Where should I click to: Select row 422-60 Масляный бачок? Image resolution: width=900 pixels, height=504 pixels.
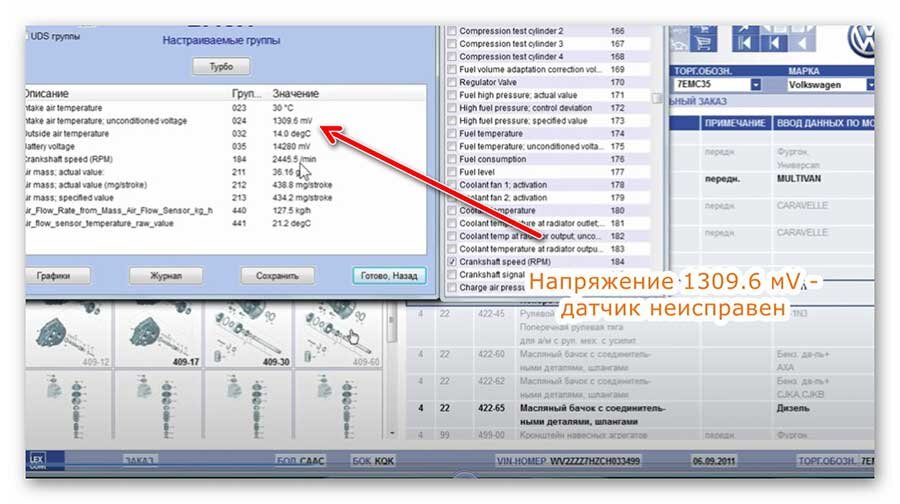[640, 360]
